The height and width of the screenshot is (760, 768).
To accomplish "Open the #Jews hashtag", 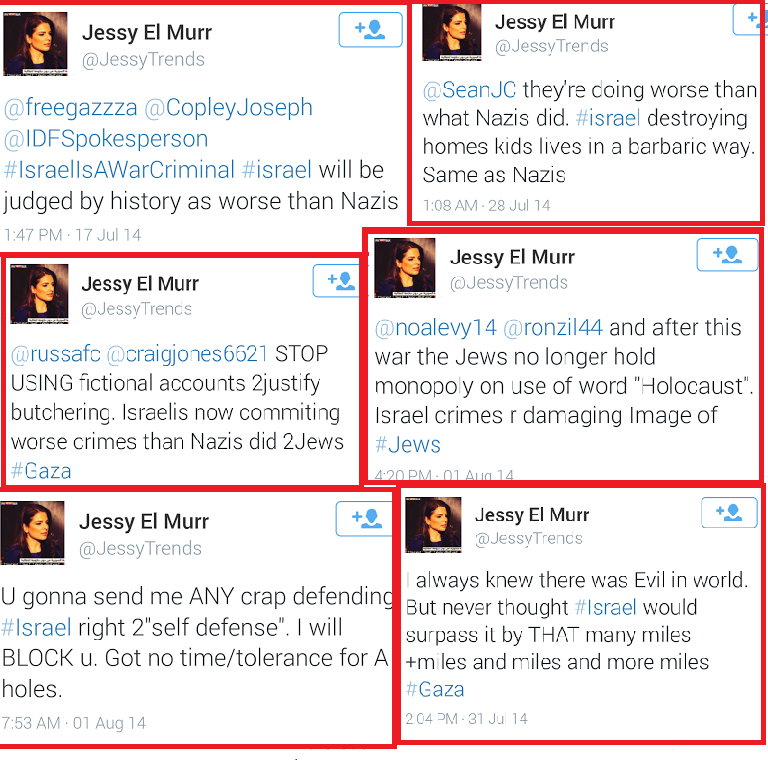I will coord(407,444).
